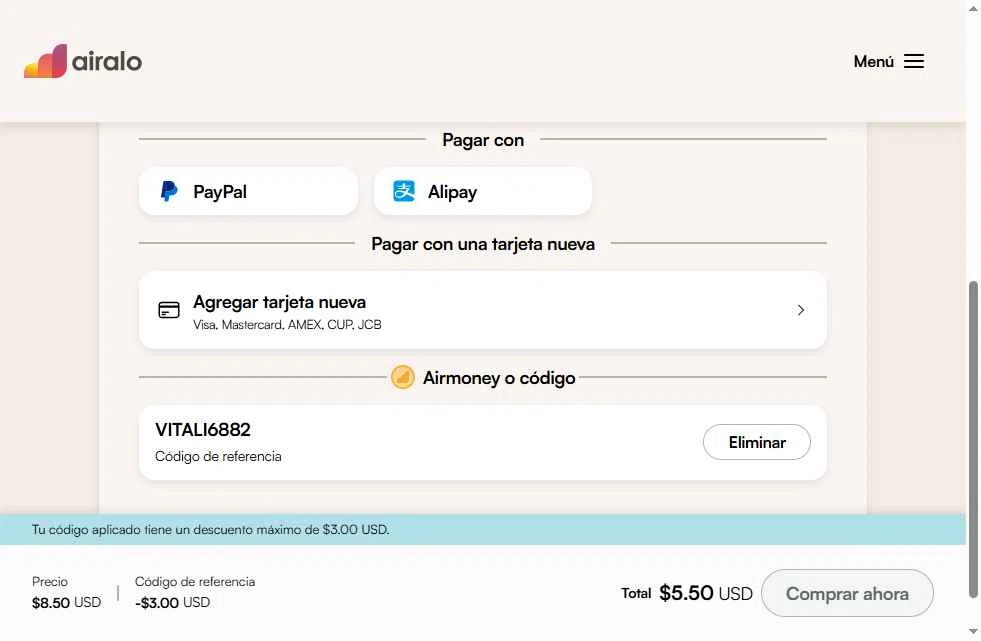Click the $8.50 USD price value
The image size is (981, 641).
pos(66,602)
